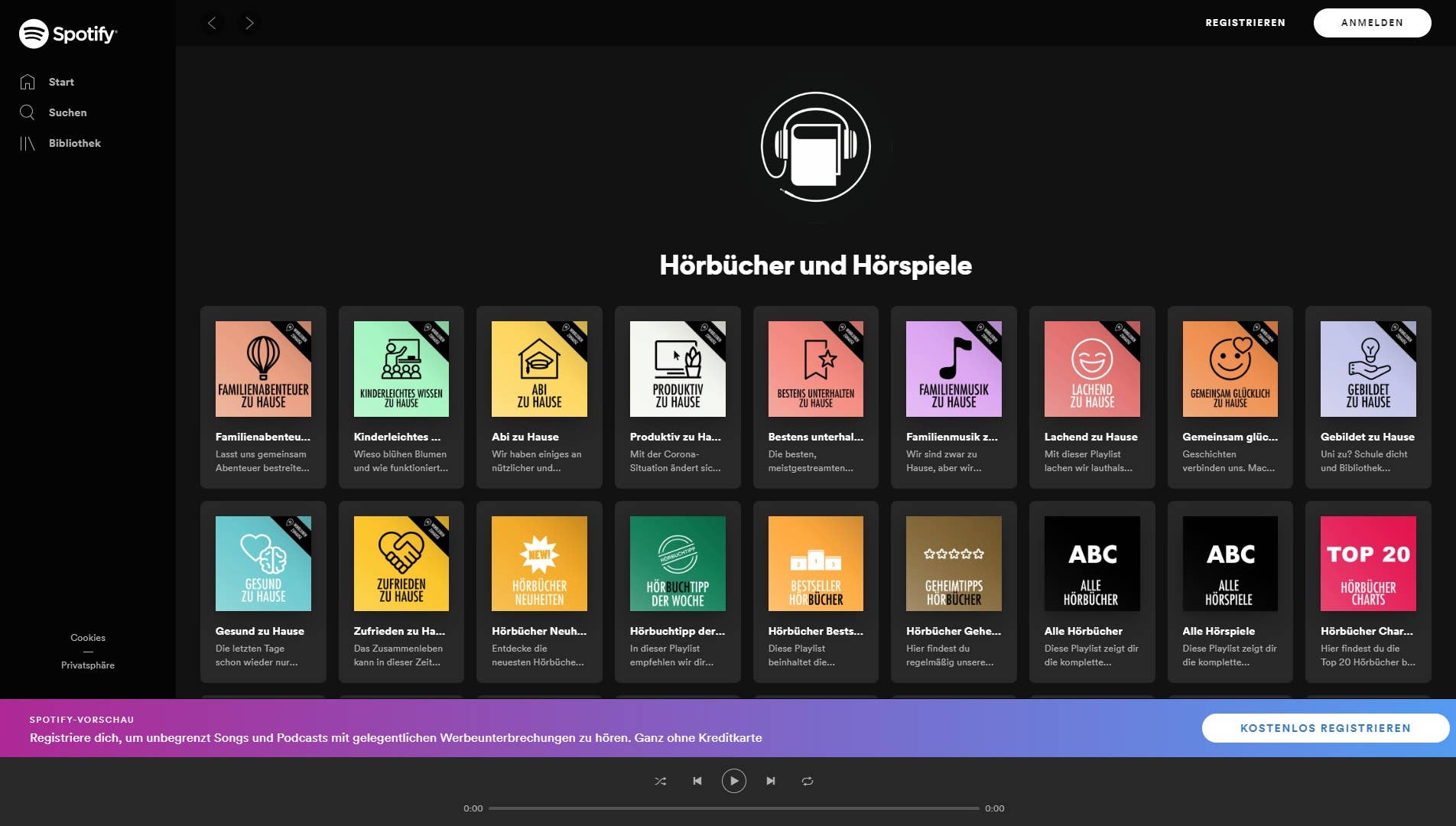Click Kostenlos Registrieren in the banner
This screenshot has width=1456, height=826.
point(1324,728)
